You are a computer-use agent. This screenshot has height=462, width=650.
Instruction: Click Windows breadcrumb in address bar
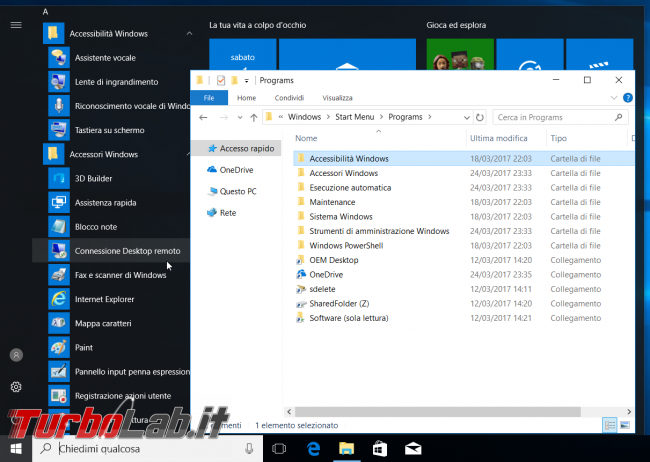pyautogui.click(x=304, y=117)
